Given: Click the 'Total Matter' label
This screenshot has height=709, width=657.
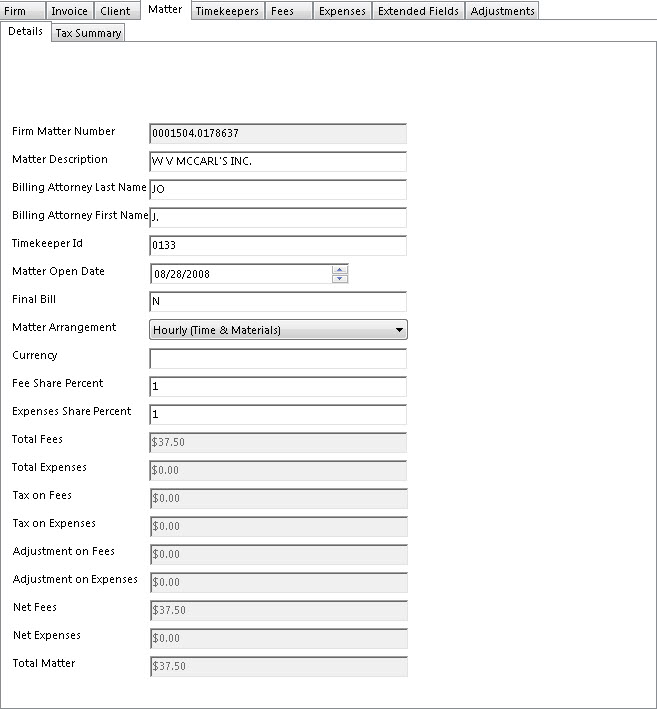Looking at the screenshot, I should pos(44,663).
